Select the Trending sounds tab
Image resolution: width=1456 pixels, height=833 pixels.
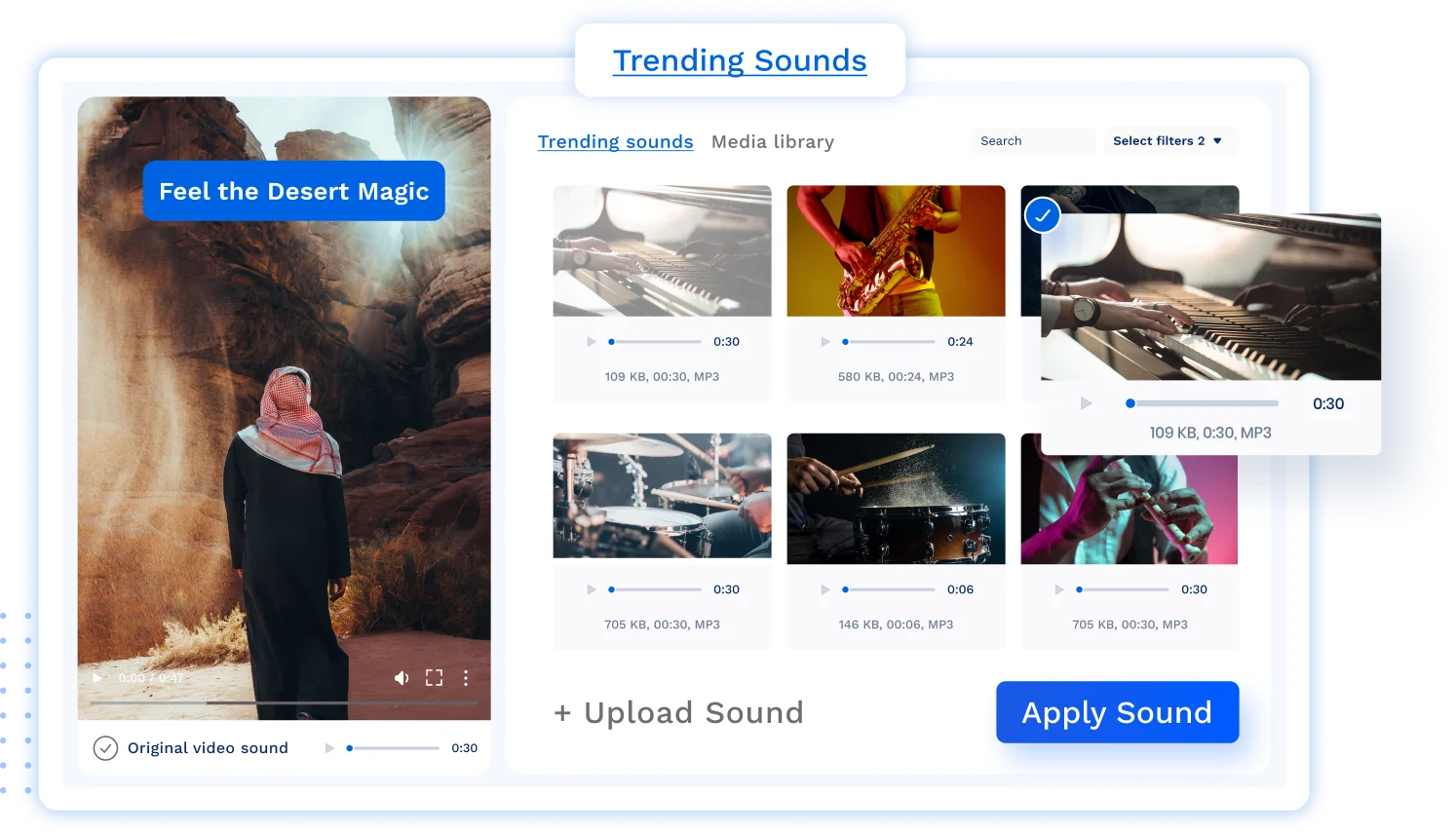615,141
